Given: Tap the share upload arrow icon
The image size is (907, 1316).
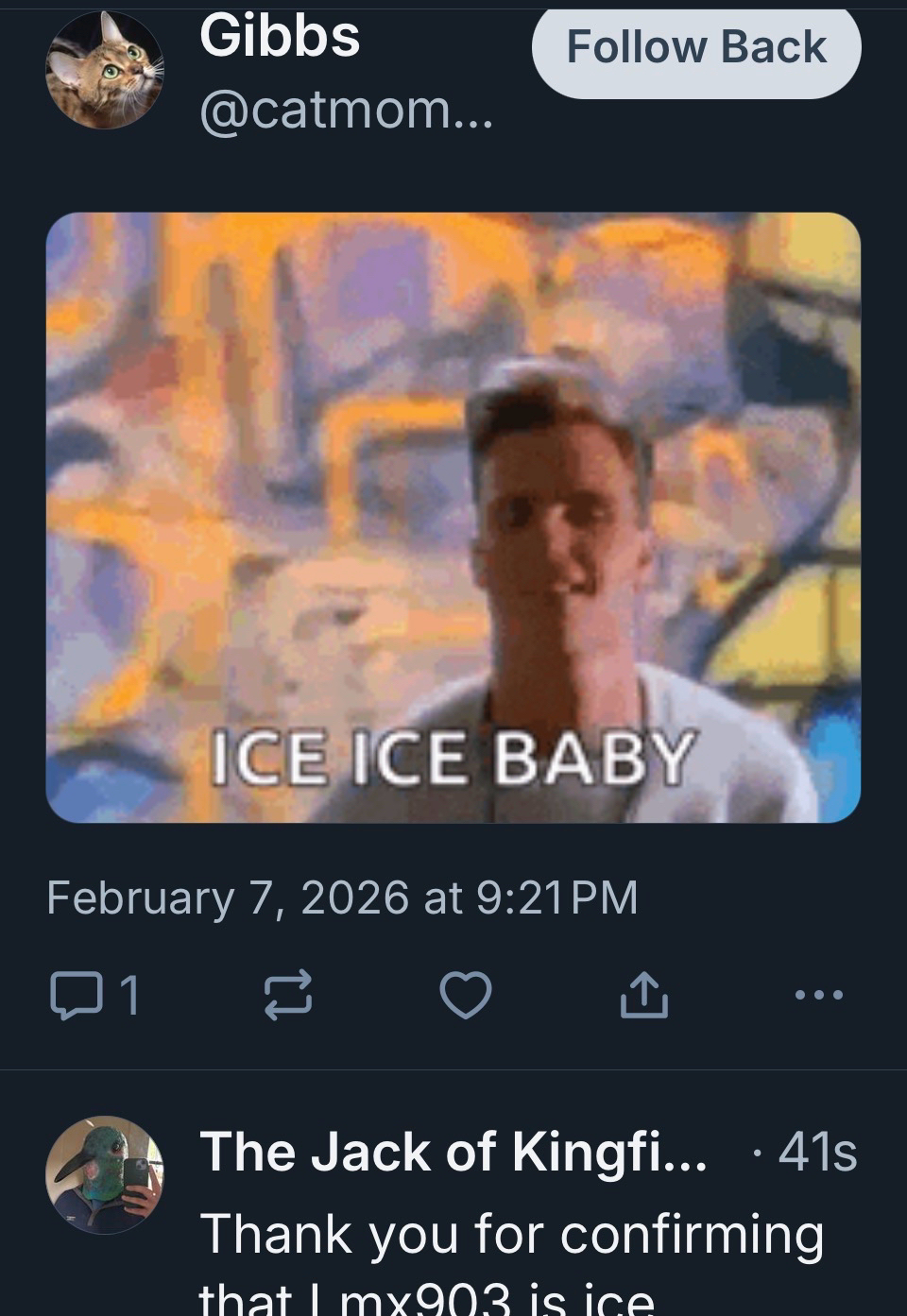Looking at the screenshot, I should [644, 996].
